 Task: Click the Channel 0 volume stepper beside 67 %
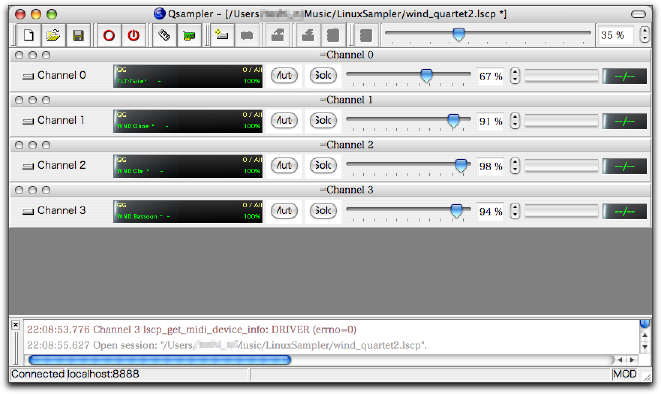pos(515,76)
